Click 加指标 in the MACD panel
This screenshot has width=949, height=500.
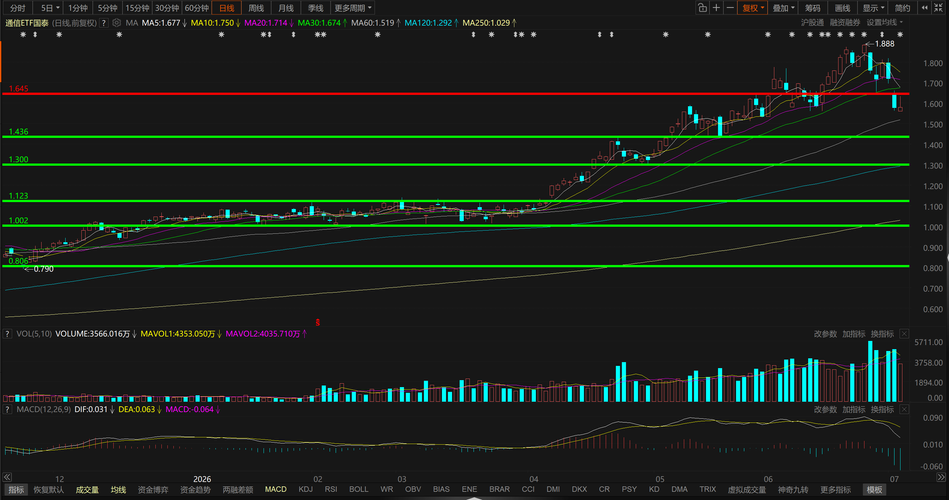pos(854,410)
